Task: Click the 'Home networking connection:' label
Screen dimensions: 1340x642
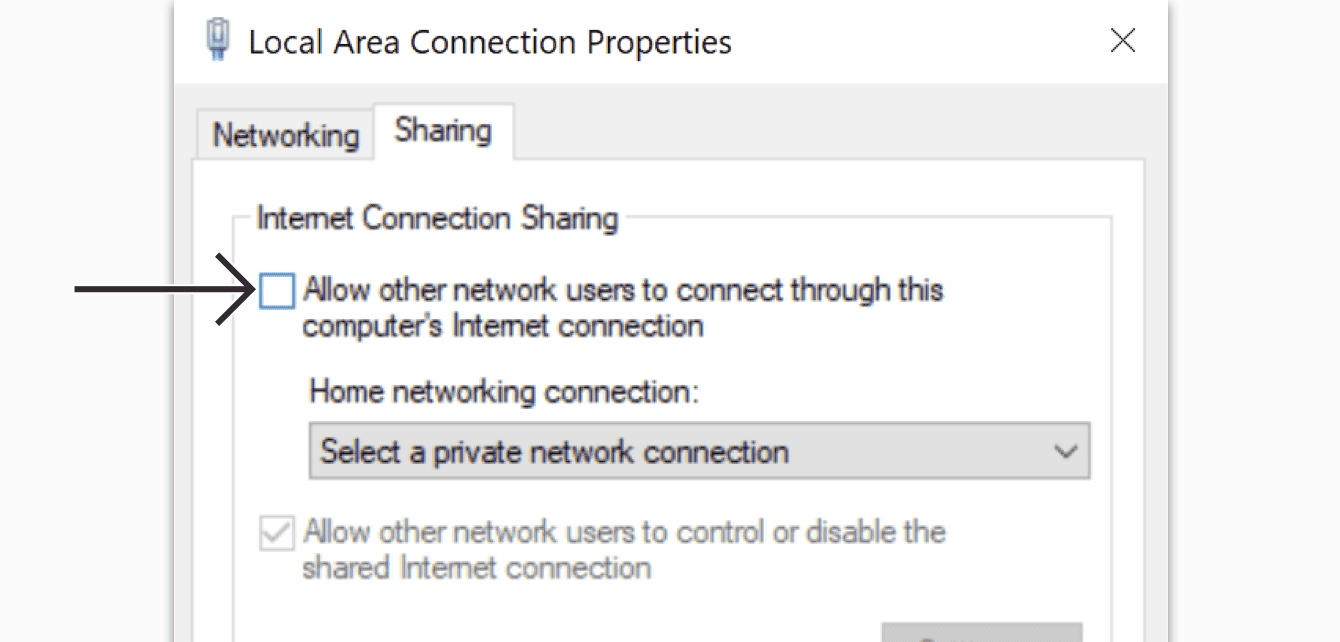Action: pyautogui.click(x=504, y=391)
